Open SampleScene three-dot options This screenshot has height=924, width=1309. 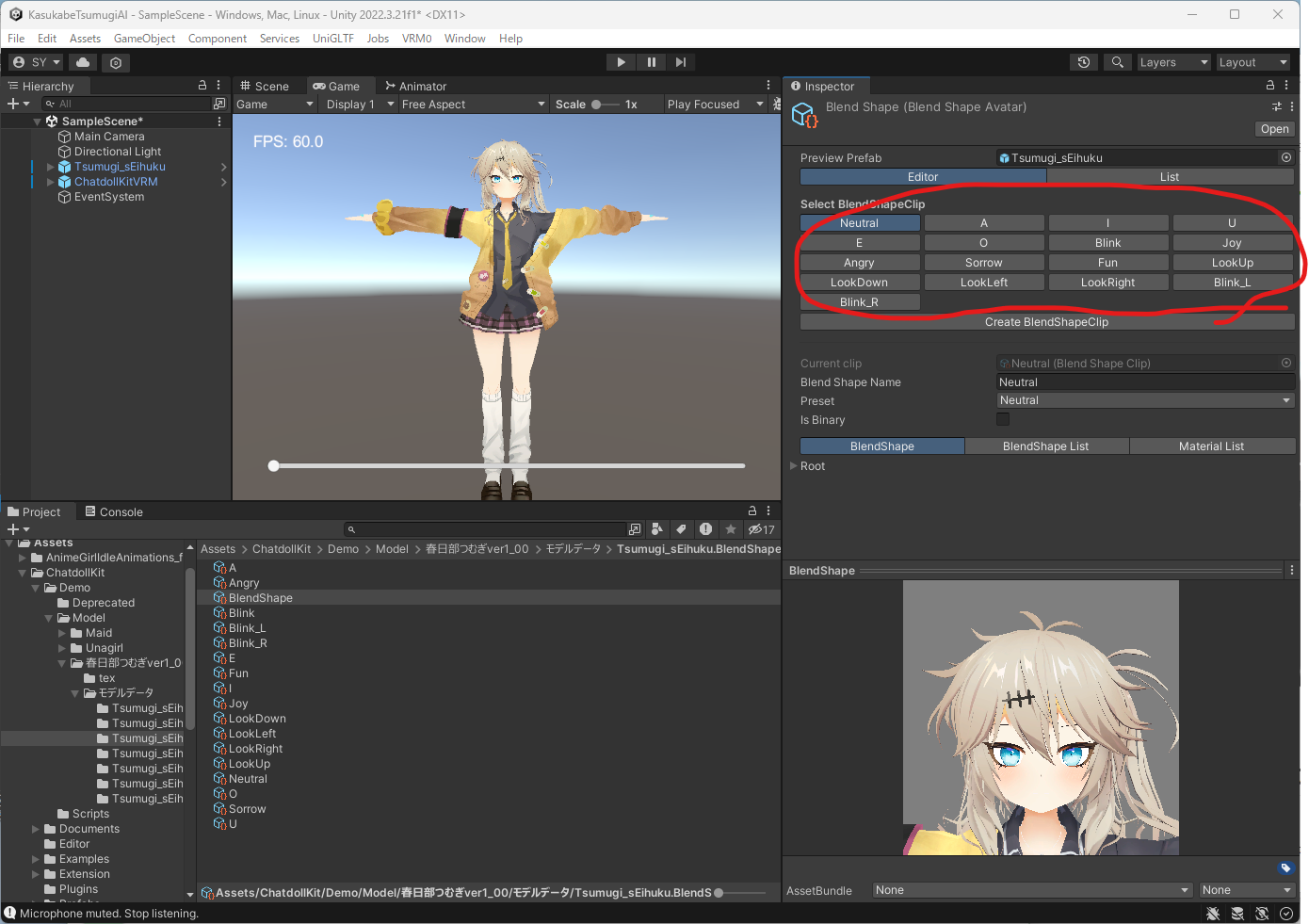[219, 122]
